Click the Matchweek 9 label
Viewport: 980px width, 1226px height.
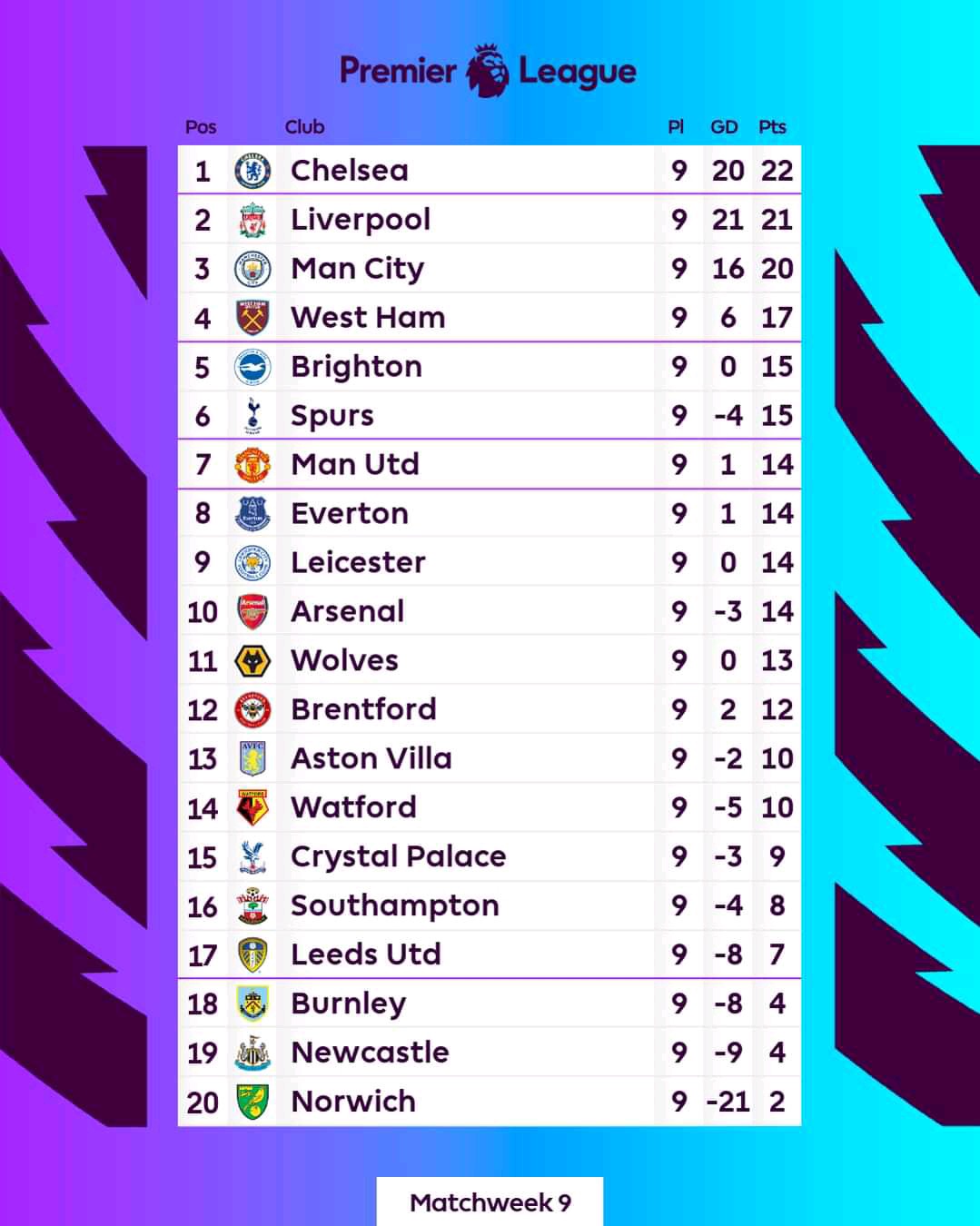point(490,1202)
